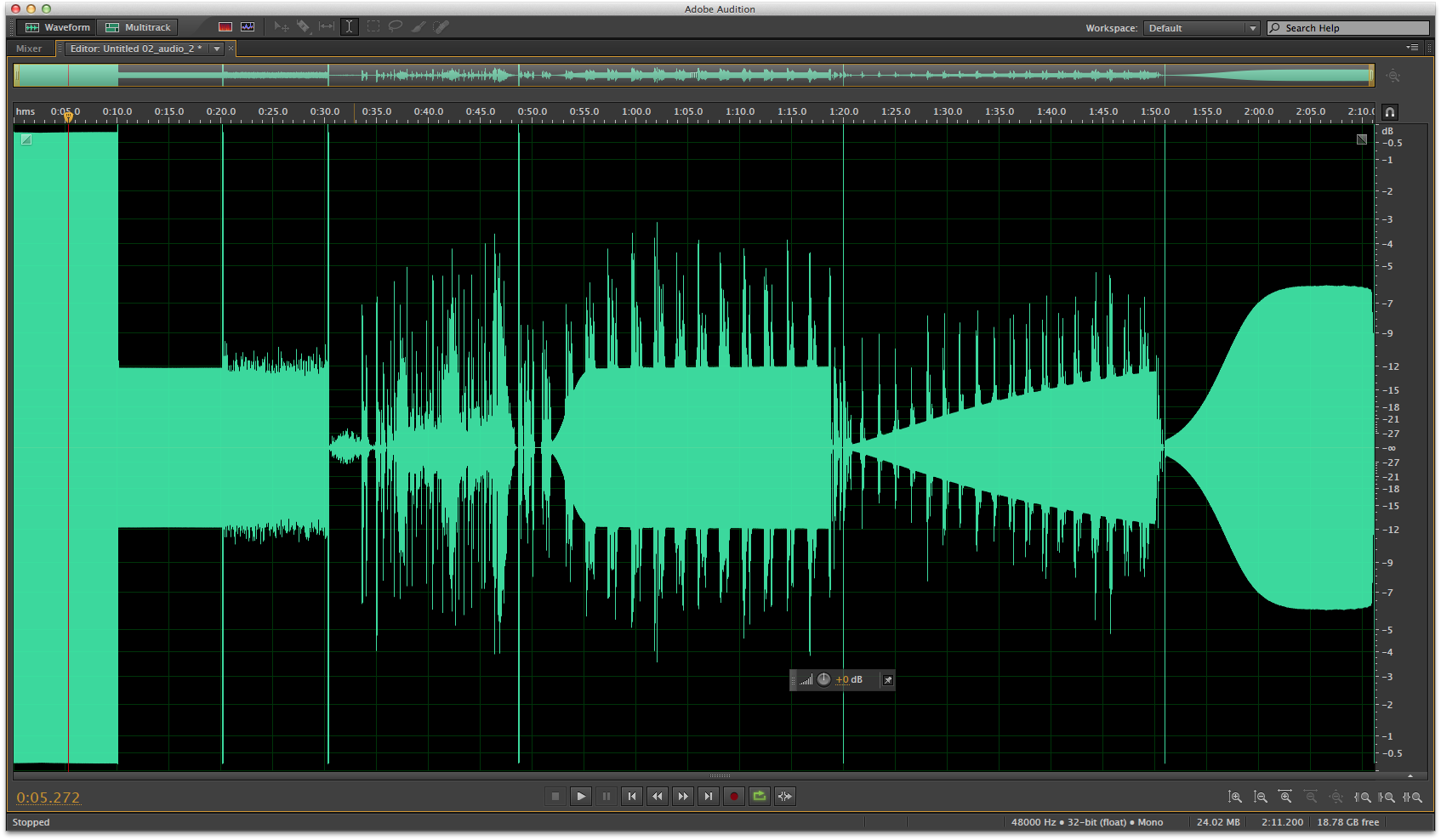The image size is (1441, 840).
Task: Toggle Skip Selection playback
Action: 785,797
